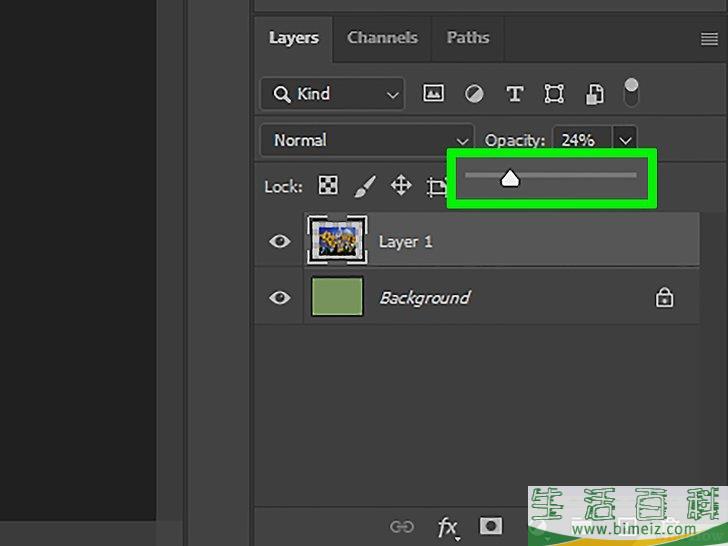Open the Layers panel menu icon
Image resolution: width=728 pixels, height=546 pixels.
click(x=709, y=39)
